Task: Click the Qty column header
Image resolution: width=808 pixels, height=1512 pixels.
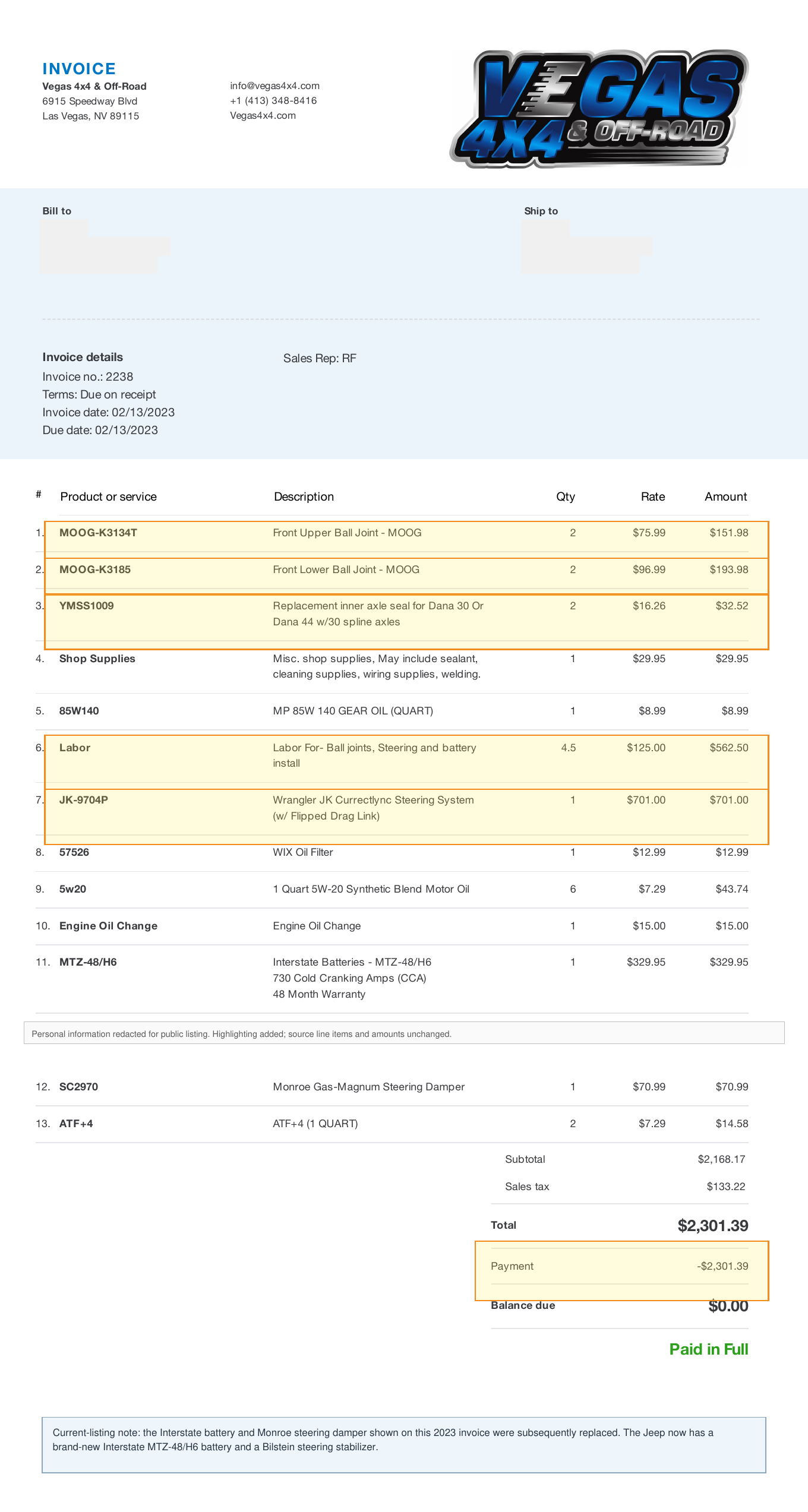Action: [566, 496]
